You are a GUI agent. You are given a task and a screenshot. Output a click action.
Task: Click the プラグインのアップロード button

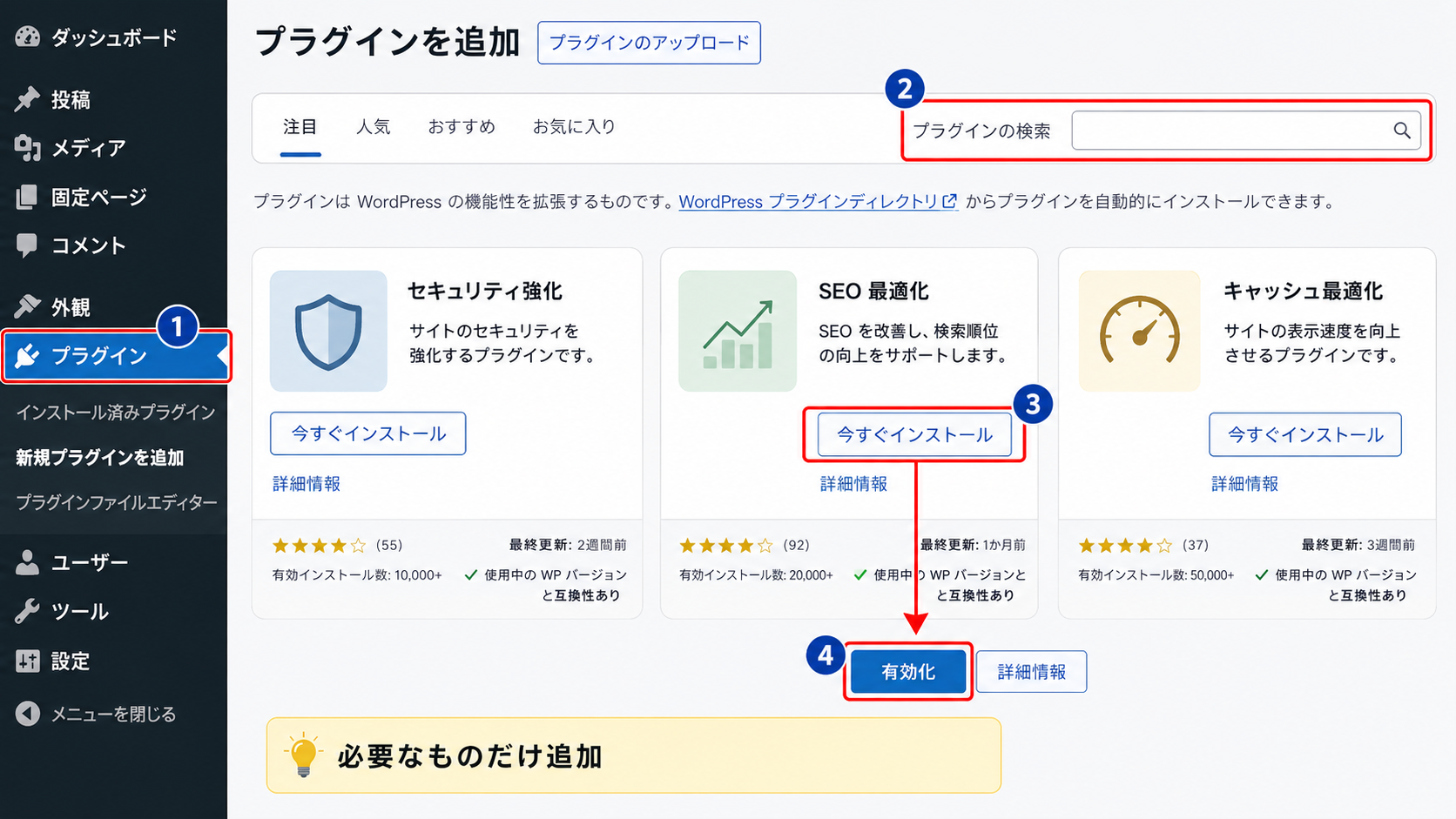649,43
